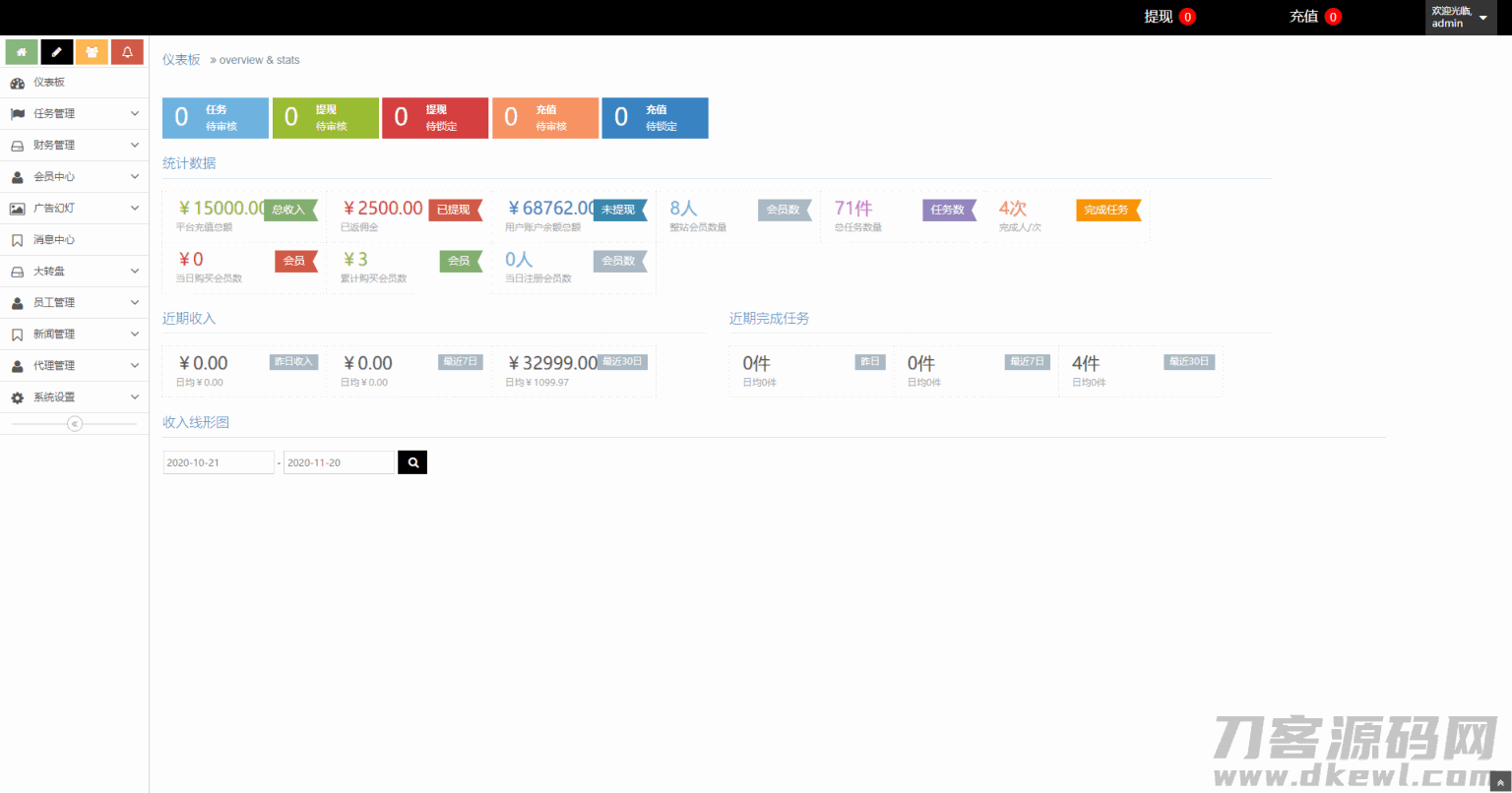Click the green home shortcut icon

[22, 52]
